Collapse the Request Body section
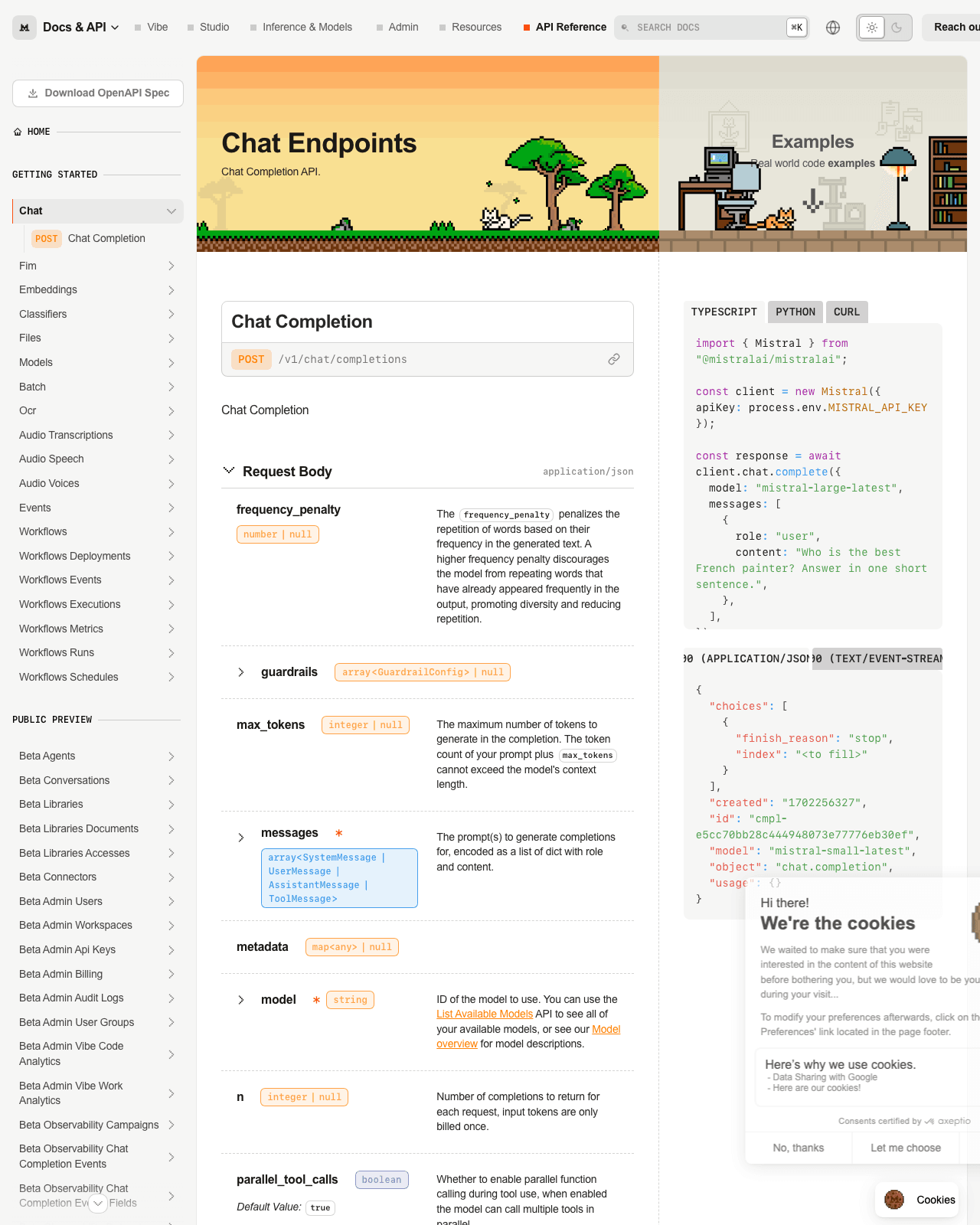Viewport: 980px width, 1225px height. tap(228, 471)
